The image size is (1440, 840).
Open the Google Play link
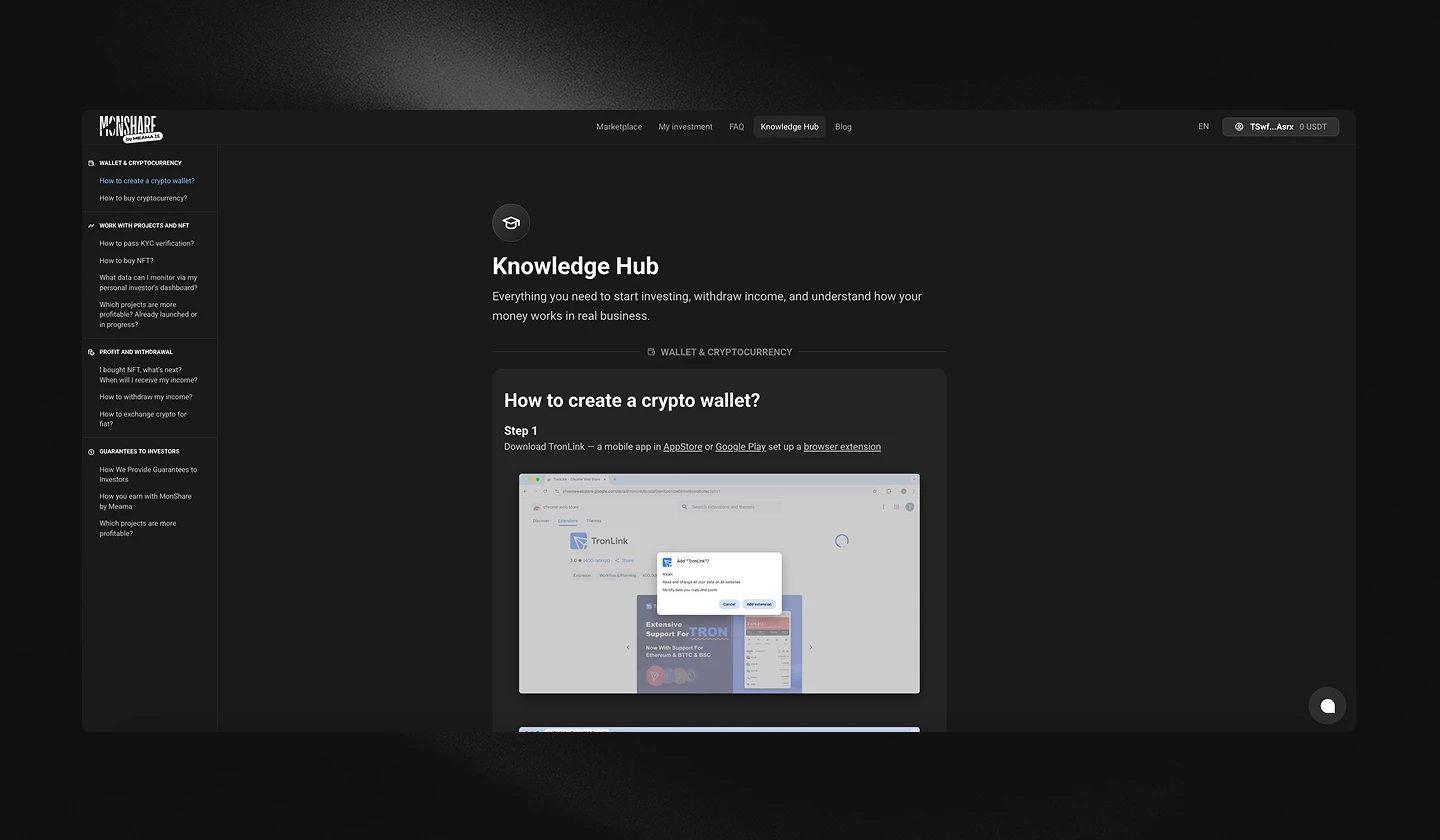pyautogui.click(x=740, y=447)
